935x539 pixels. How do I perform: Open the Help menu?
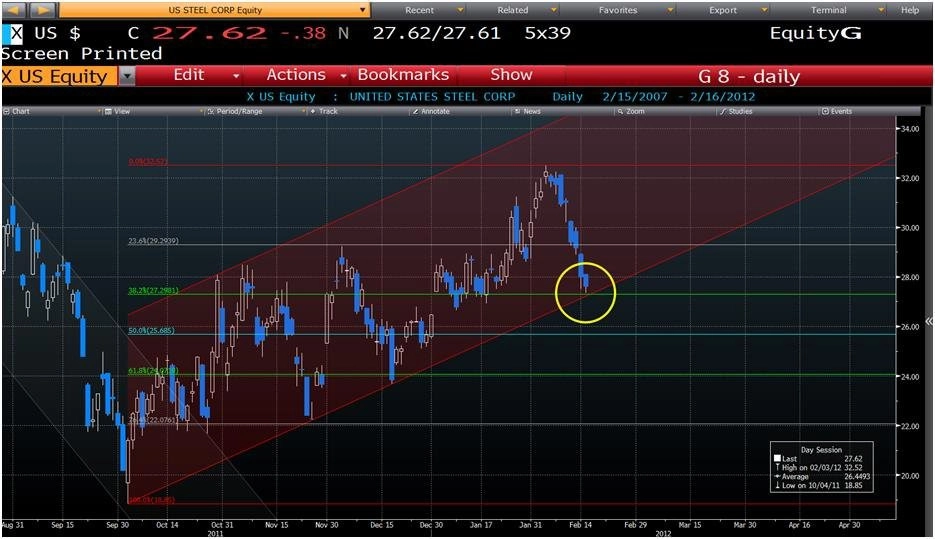pos(910,10)
